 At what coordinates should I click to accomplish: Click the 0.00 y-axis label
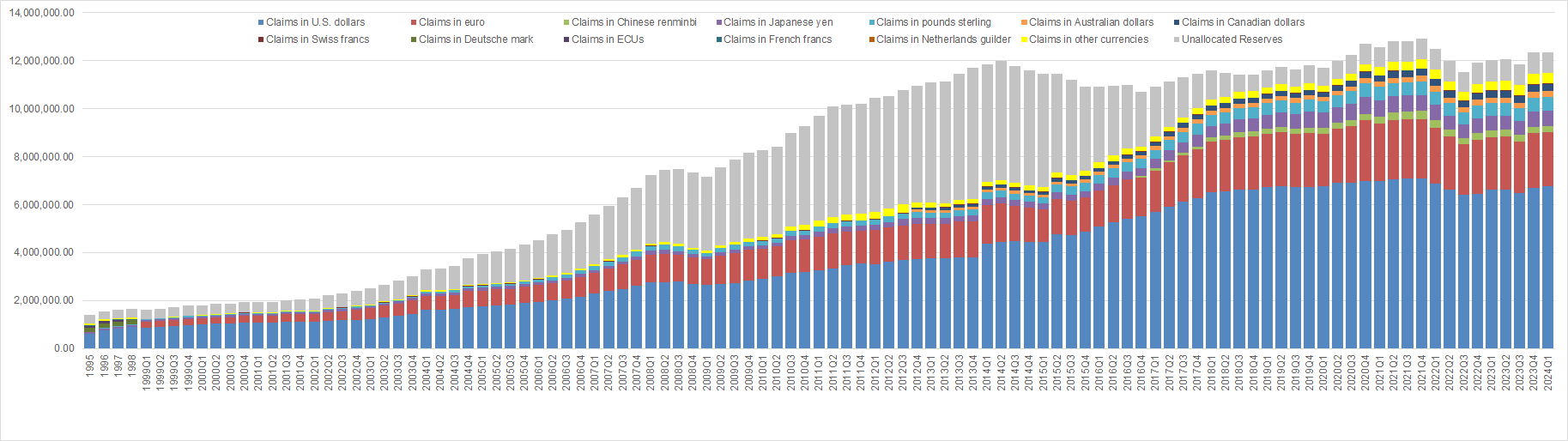pyautogui.click(x=64, y=348)
